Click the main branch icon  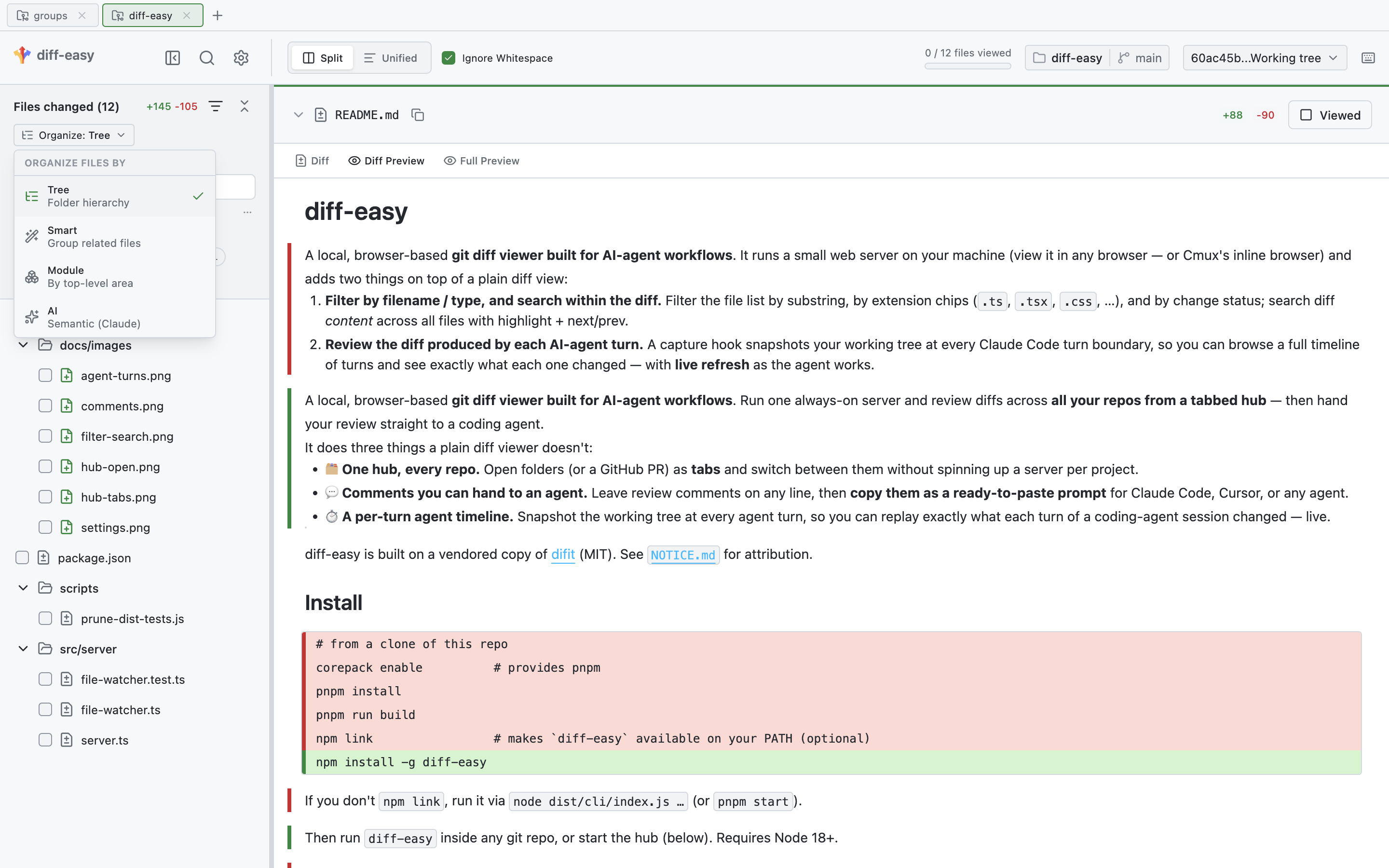[1124, 58]
